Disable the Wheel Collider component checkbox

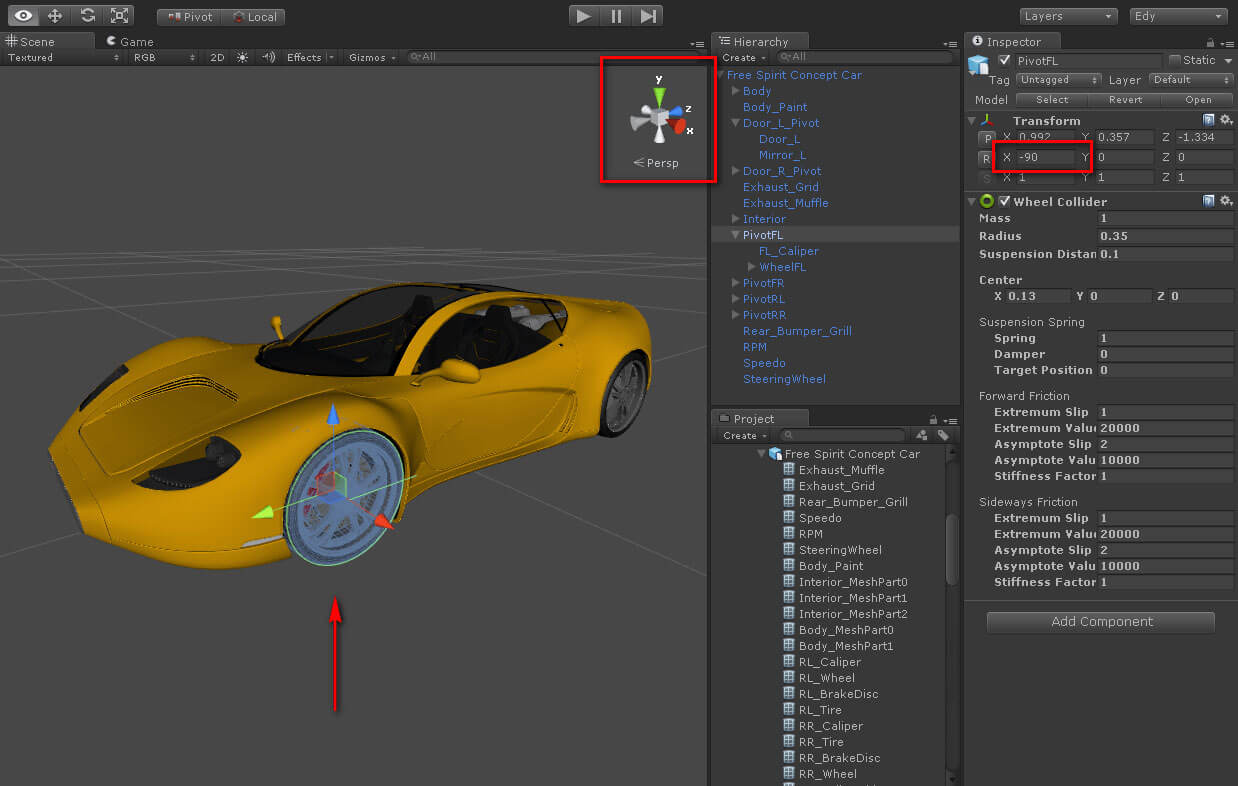point(1005,202)
